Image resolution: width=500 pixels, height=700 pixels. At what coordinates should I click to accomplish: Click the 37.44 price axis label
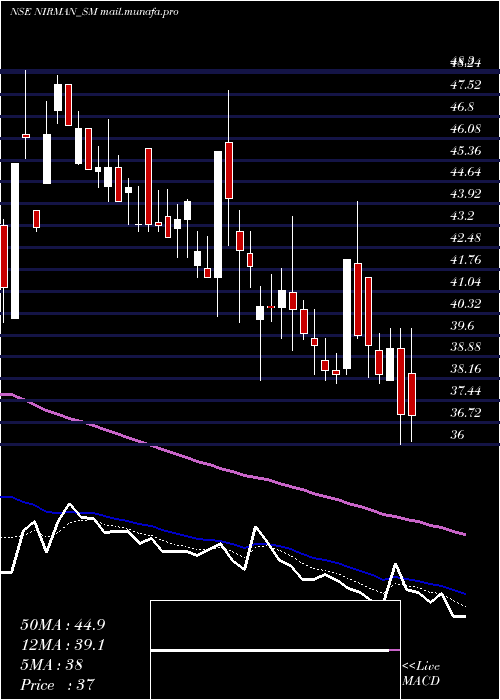[x=466, y=391]
